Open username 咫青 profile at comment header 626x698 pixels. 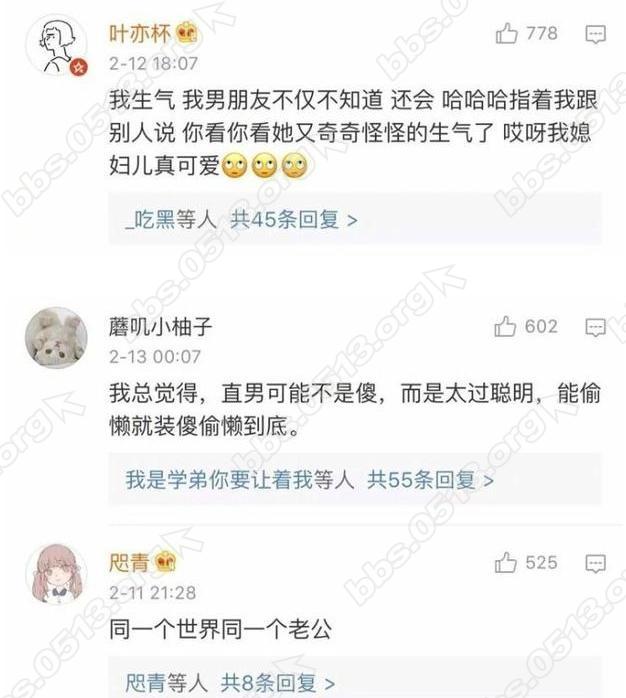pyautogui.click(x=129, y=562)
